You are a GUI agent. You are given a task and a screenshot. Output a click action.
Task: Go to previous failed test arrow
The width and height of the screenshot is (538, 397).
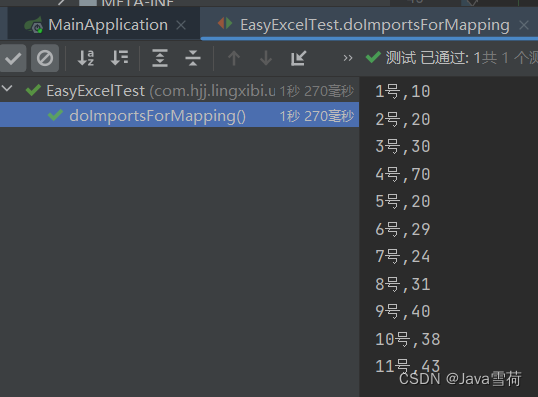[x=234, y=58]
